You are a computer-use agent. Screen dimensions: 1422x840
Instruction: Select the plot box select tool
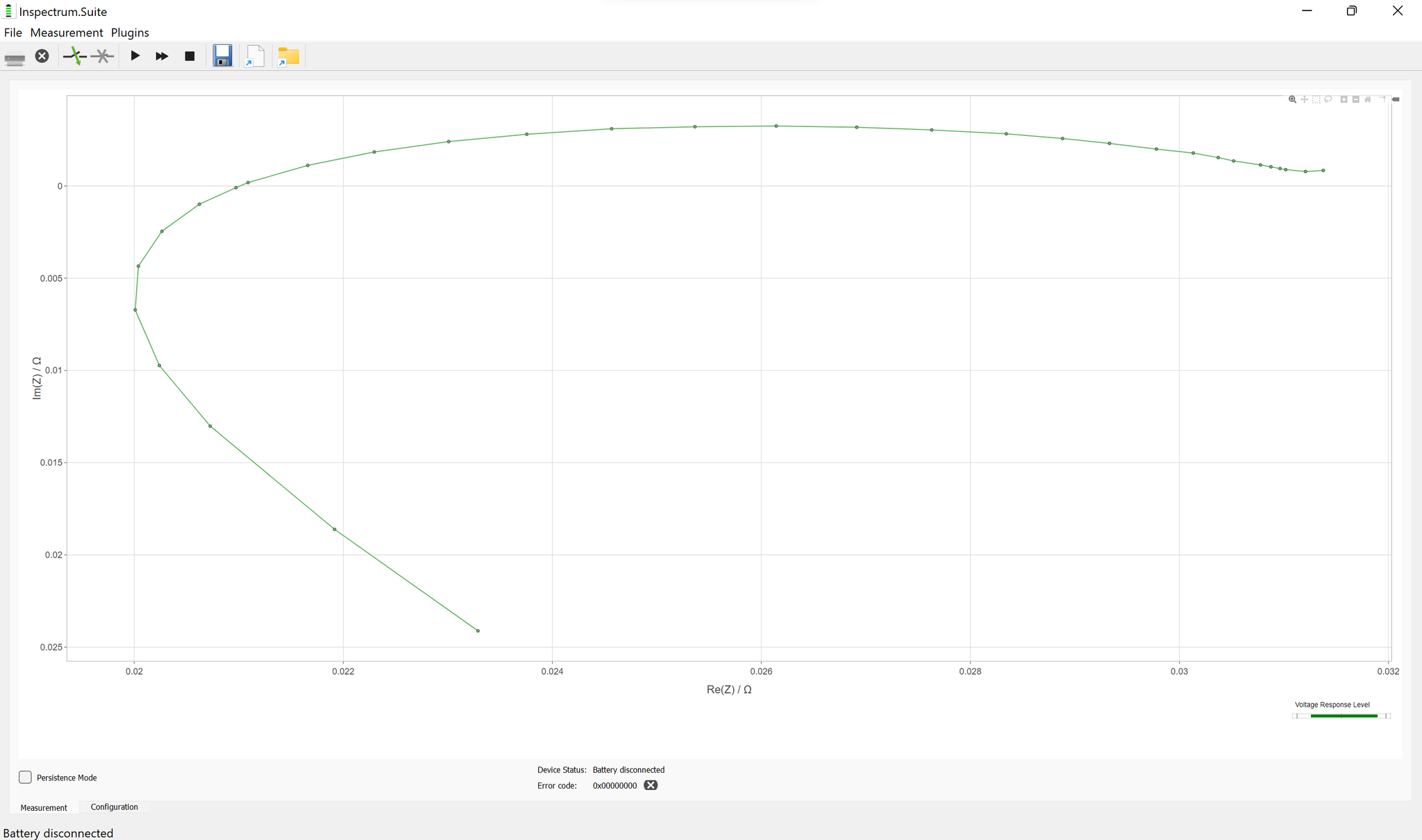pyautogui.click(x=1316, y=99)
